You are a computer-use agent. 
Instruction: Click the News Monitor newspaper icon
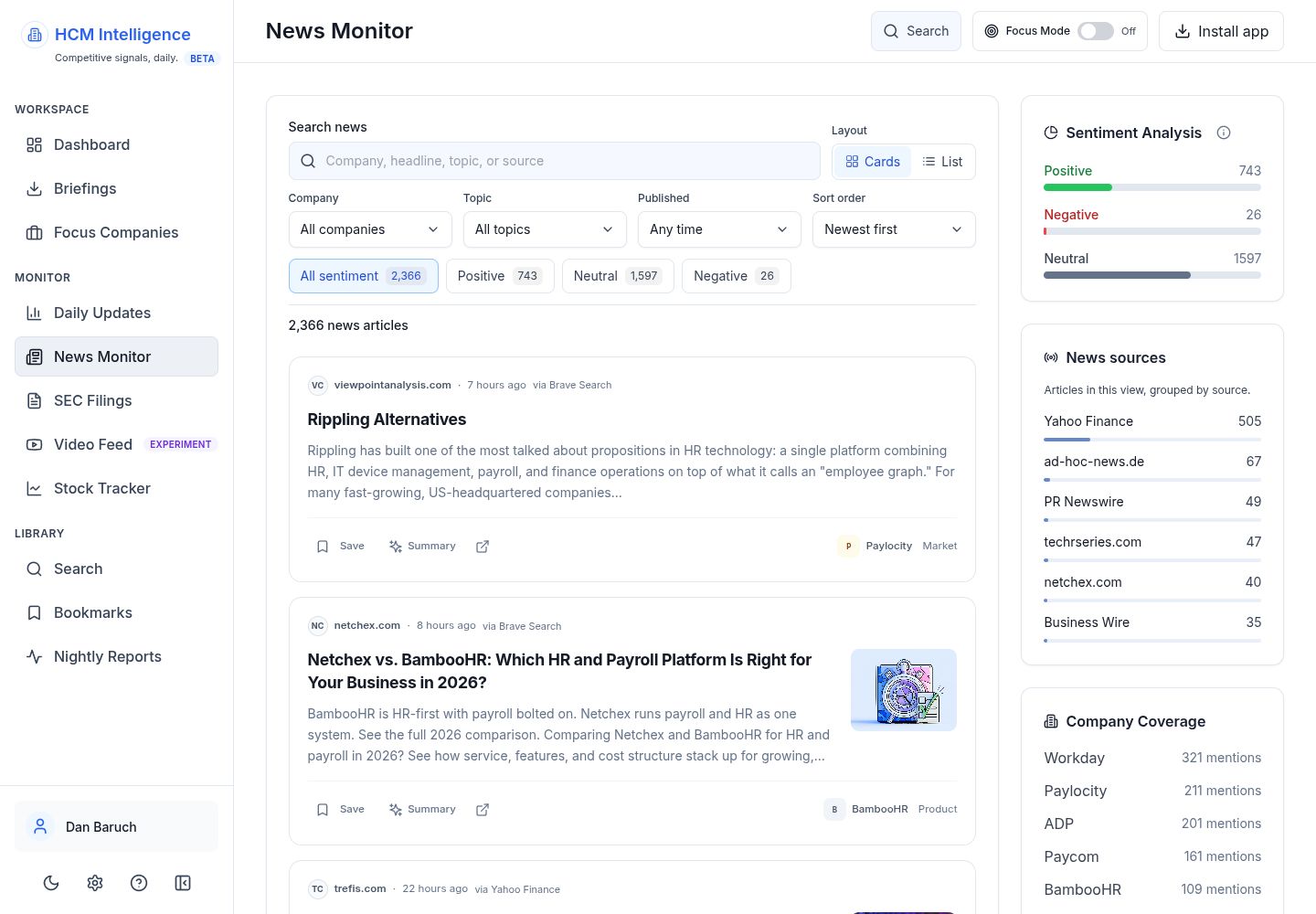pyautogui.click(x=34, y=356)
